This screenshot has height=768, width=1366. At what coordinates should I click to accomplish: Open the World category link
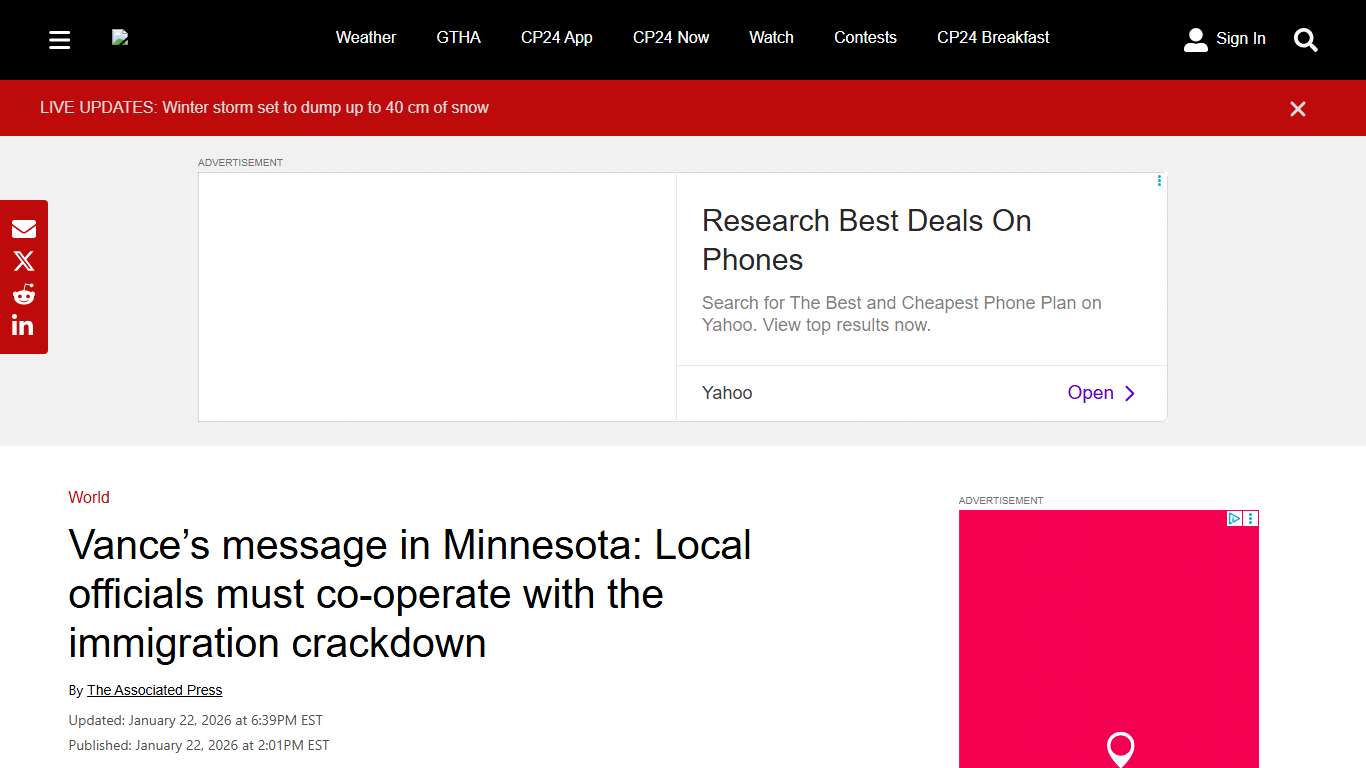pyautogui.click(x=89, y=497)
